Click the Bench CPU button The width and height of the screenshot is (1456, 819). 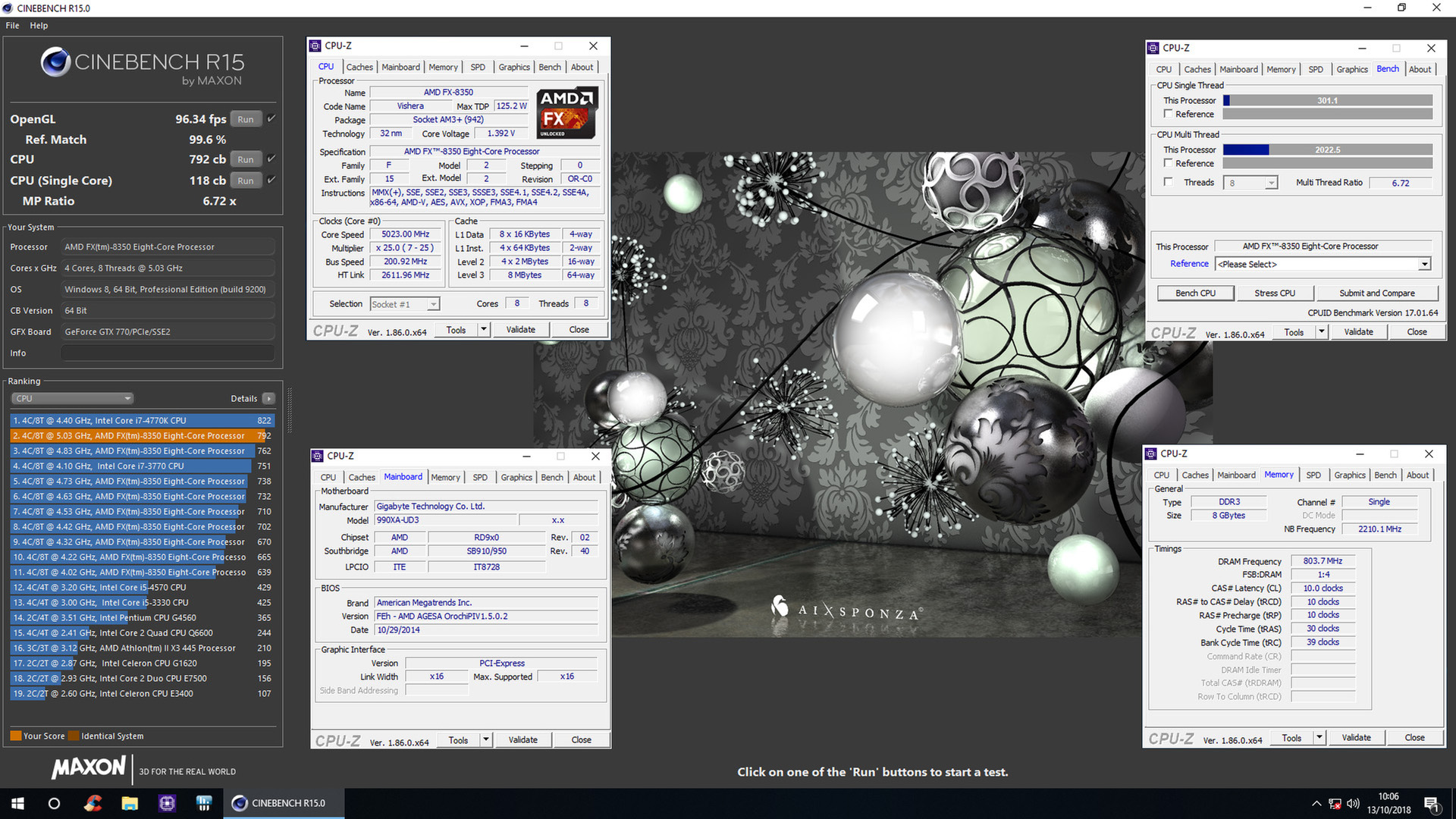click(x=1195, y=293)
